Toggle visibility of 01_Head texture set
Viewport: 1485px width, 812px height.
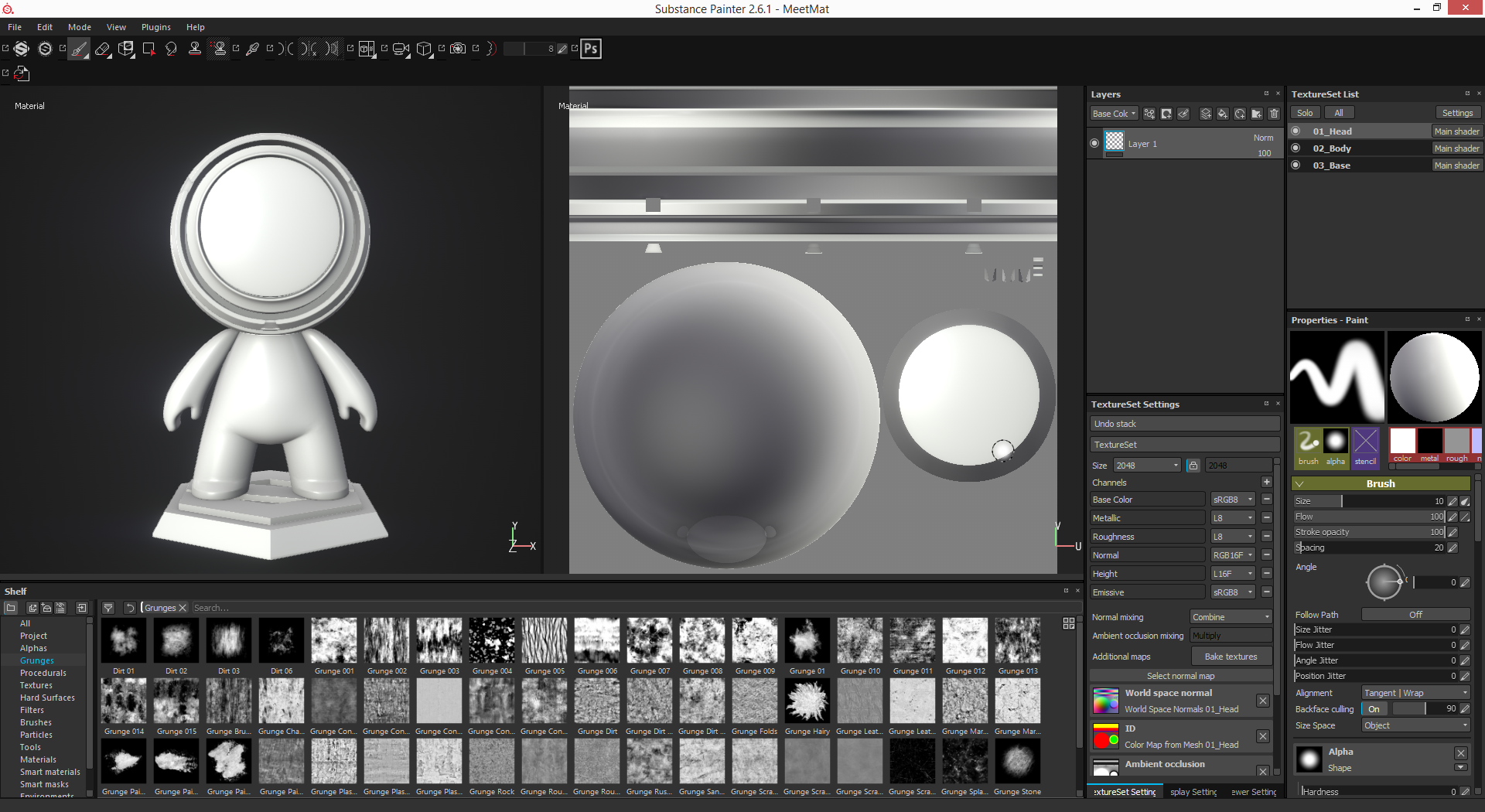click(x=1296, y=131)
